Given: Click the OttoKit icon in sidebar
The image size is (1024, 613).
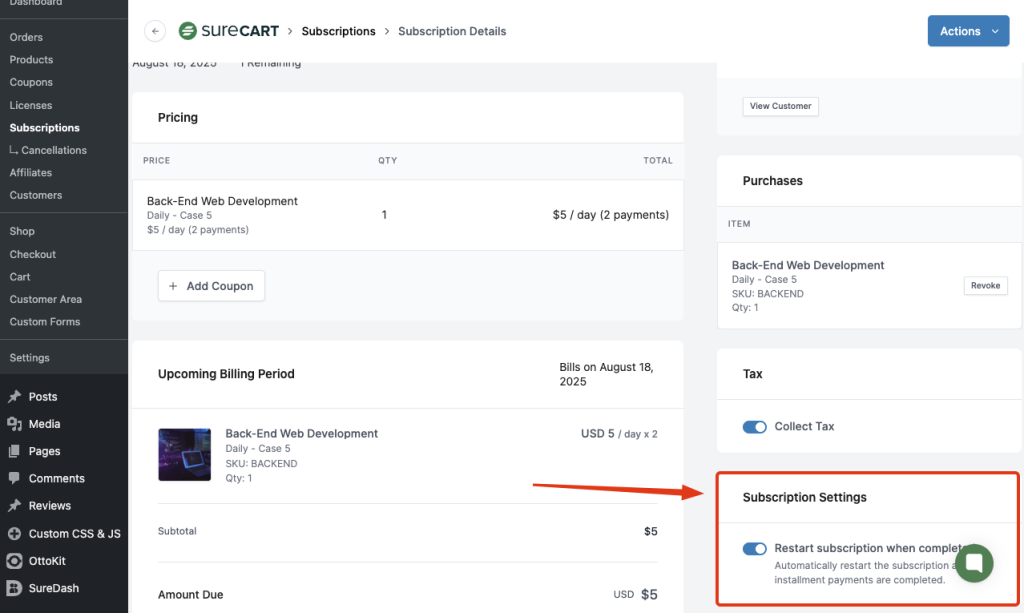Looking at the screenshot, I should click(x=14, y=561).
